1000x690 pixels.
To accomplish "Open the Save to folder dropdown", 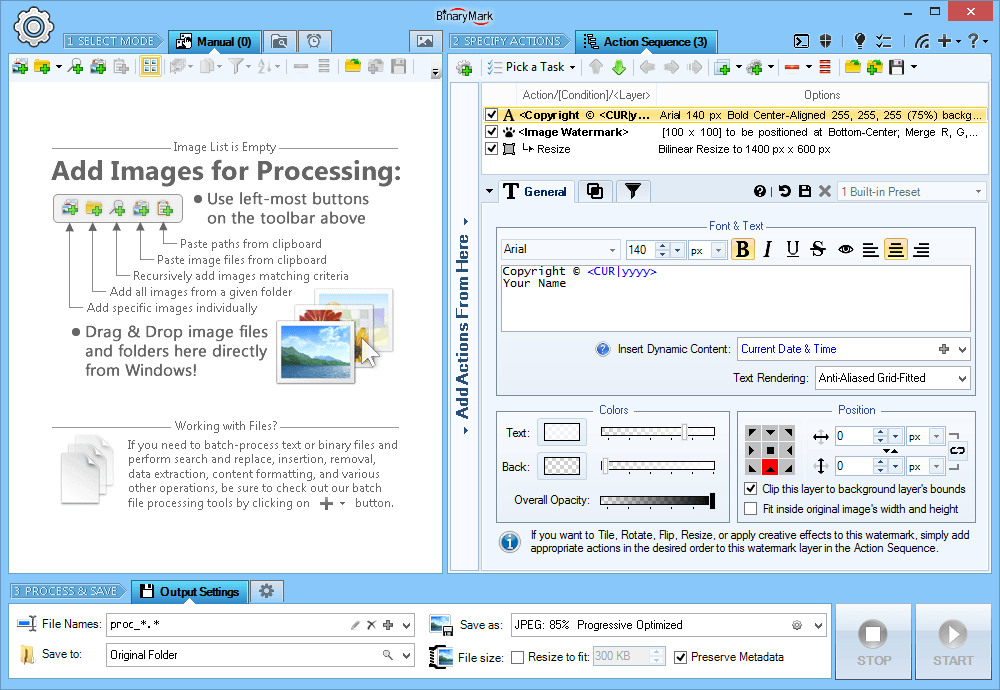I will click(406, 655).
